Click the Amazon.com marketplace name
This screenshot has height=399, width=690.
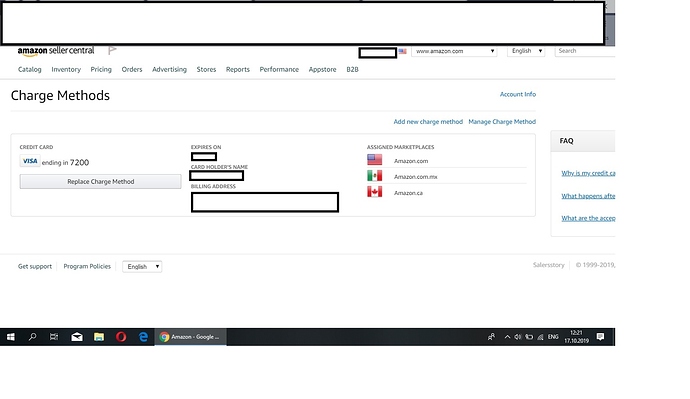(x=411, y=161)
